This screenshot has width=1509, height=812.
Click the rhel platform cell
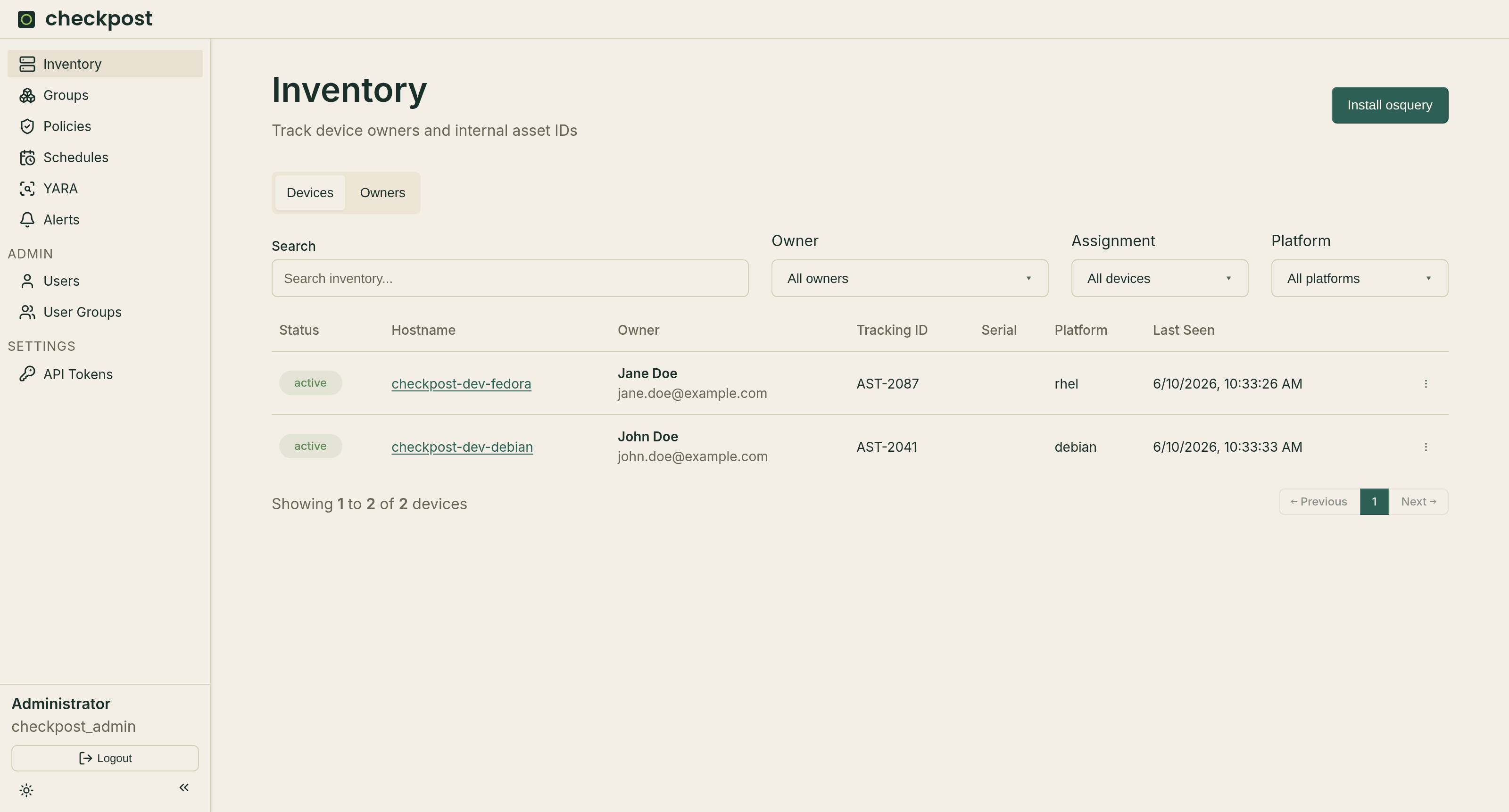(x=1066, y=384)
